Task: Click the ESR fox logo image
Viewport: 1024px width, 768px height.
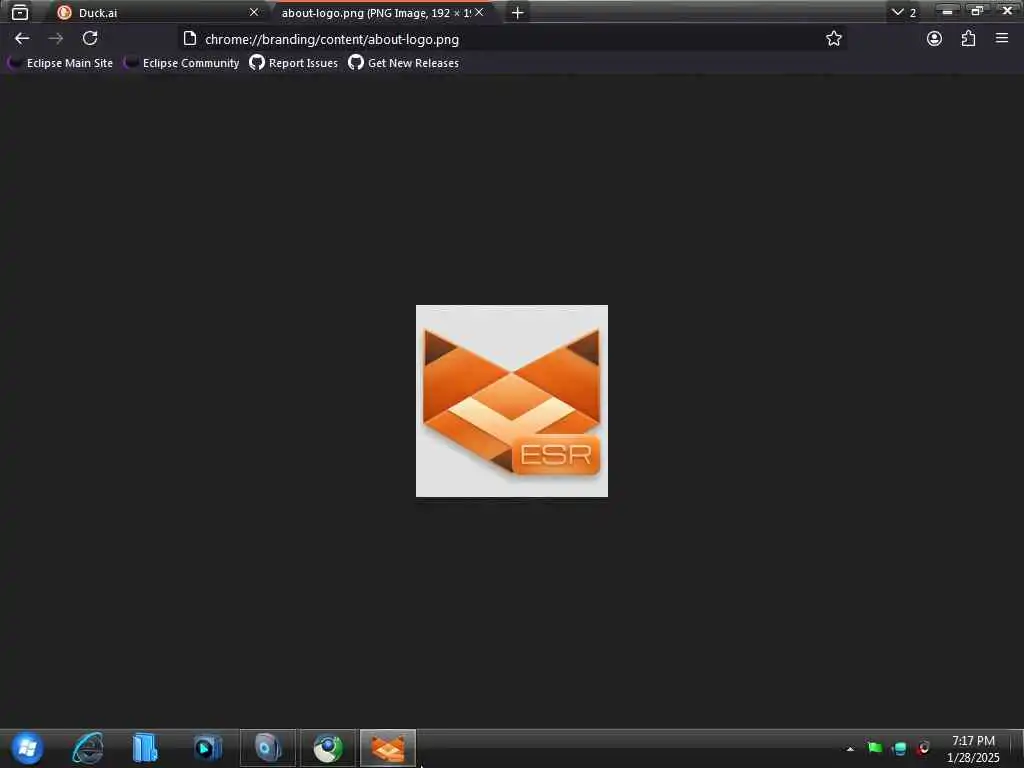Action: coord(512,401)
